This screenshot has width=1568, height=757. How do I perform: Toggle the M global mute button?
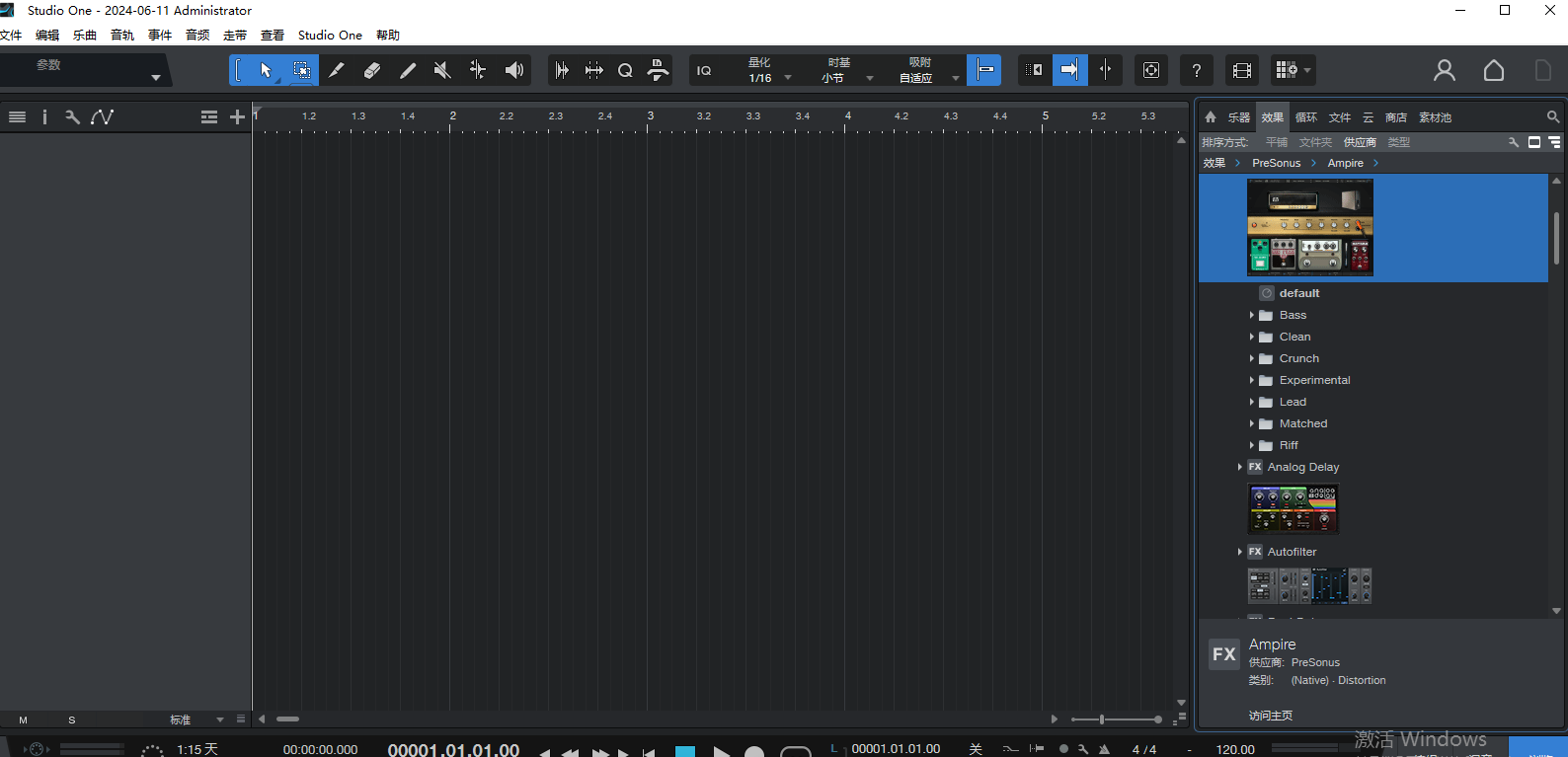(x=24, y=720)
